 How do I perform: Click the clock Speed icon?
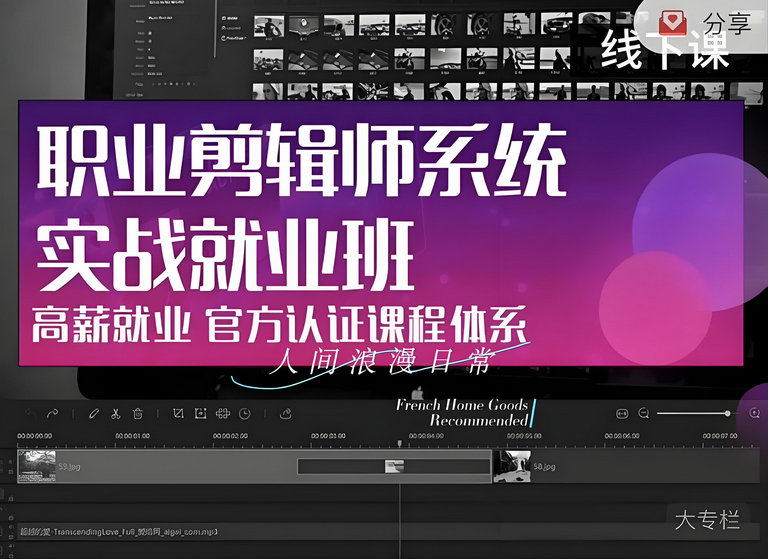click(x=245, y=413)
